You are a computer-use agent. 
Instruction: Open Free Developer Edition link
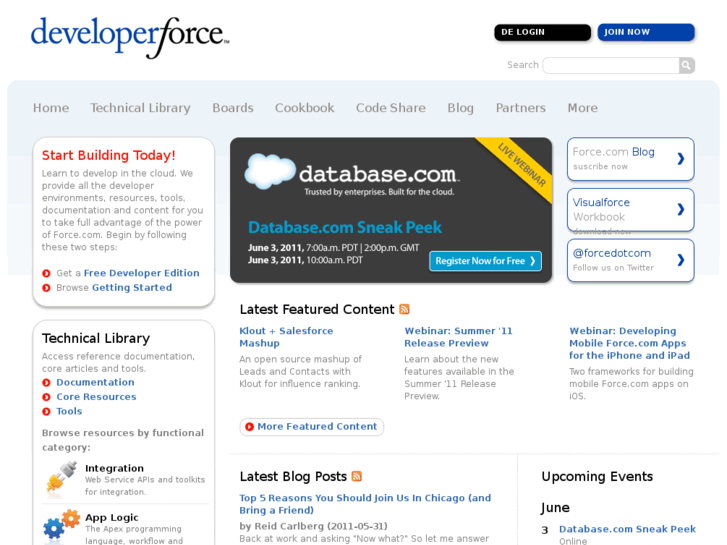coord(141,273)
